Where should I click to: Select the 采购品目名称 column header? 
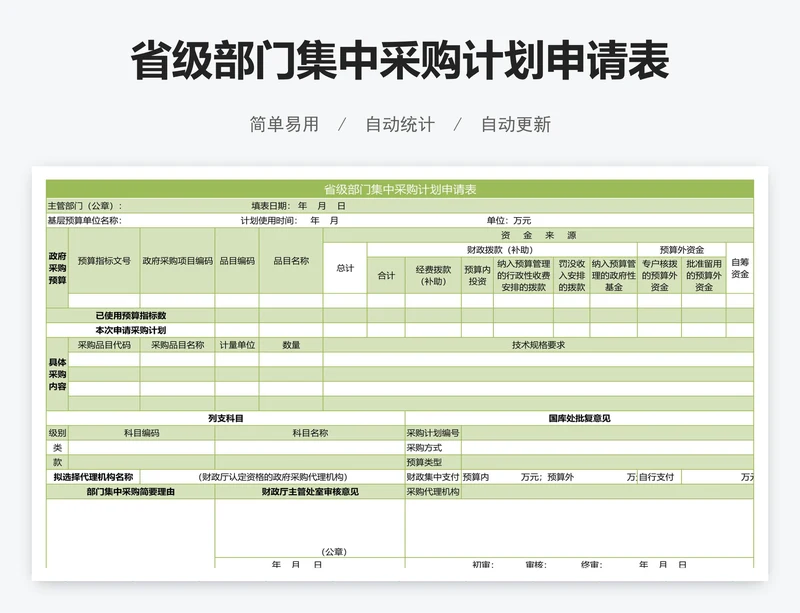[x=178, y=345]
